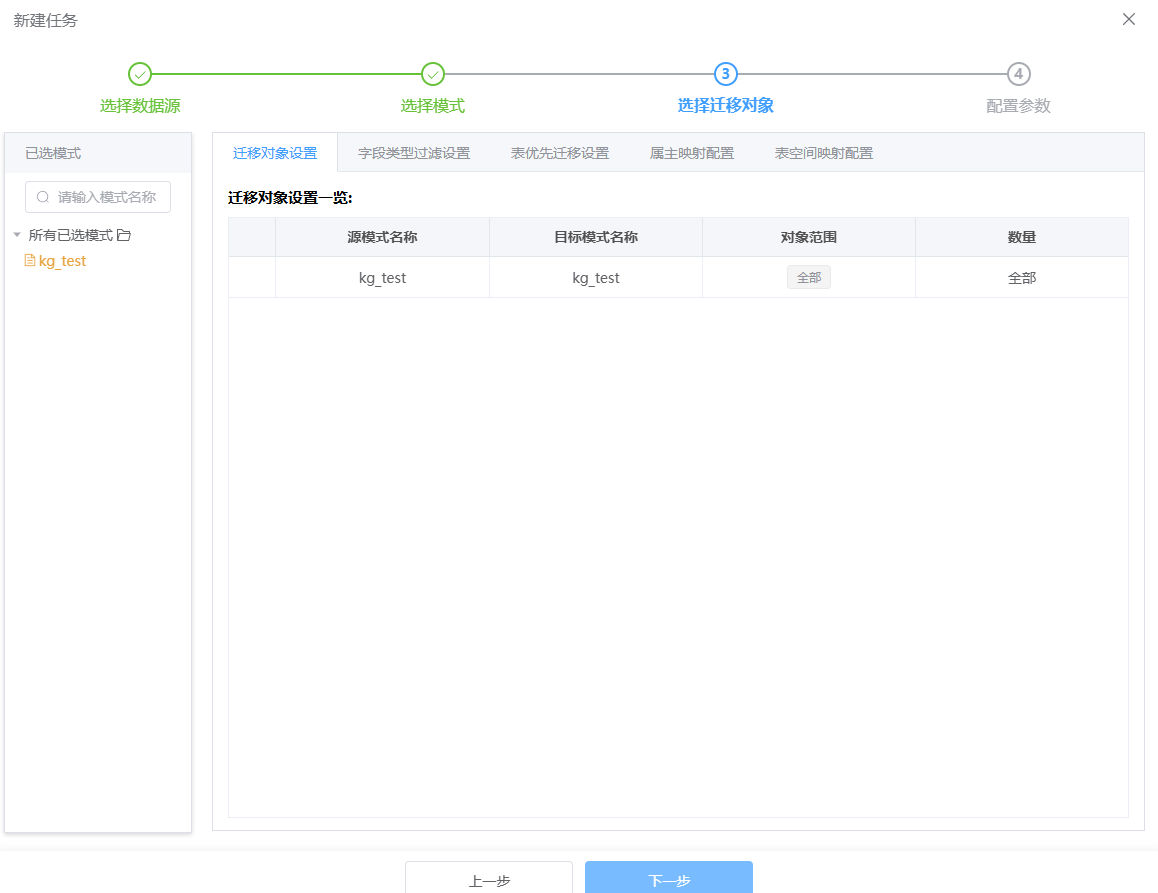
Task: Click the 全部 object range tag
Action: (808, 278)
